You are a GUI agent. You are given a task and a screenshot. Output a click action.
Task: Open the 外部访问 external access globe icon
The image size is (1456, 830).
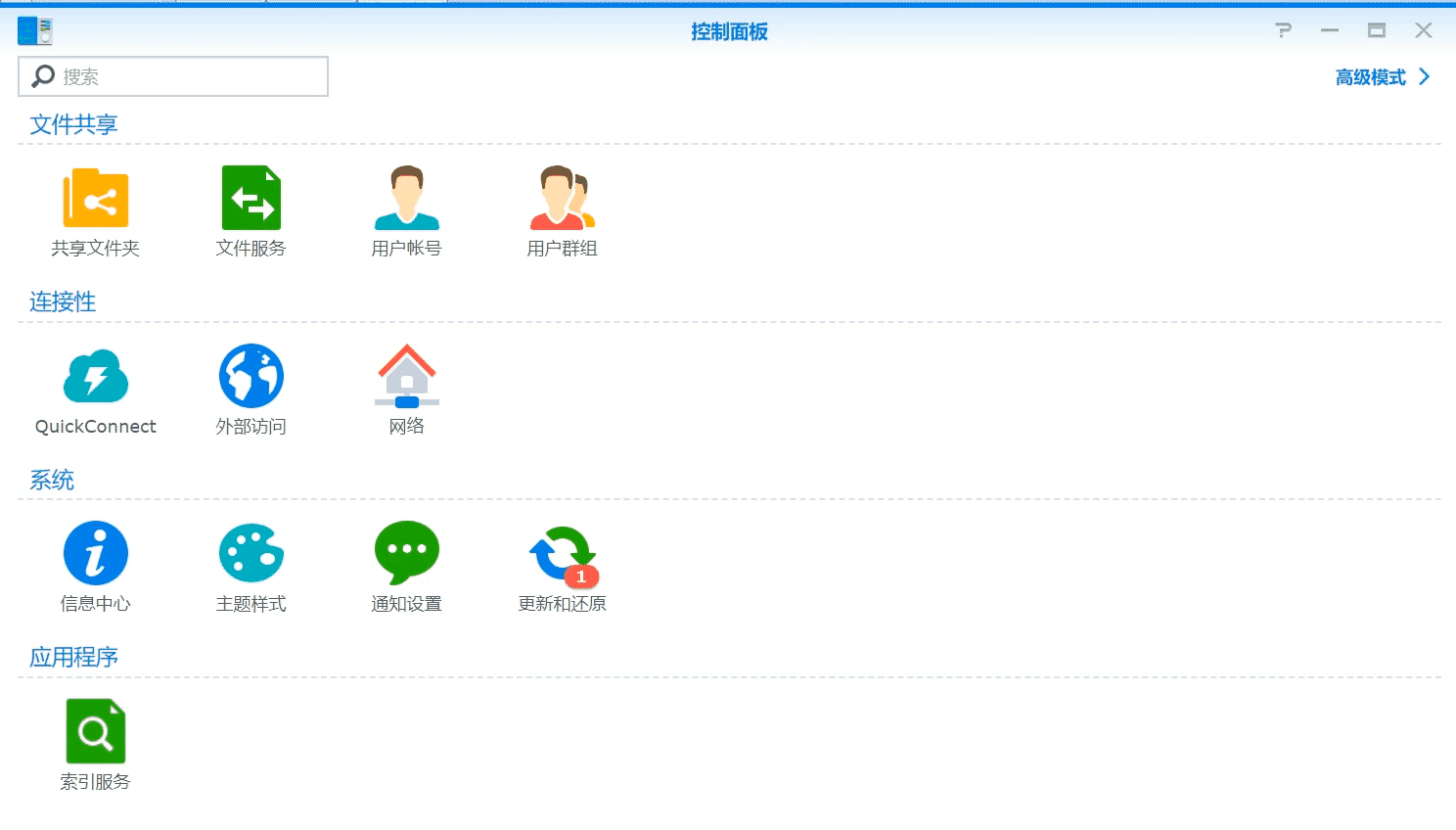(x=251, y=376)
